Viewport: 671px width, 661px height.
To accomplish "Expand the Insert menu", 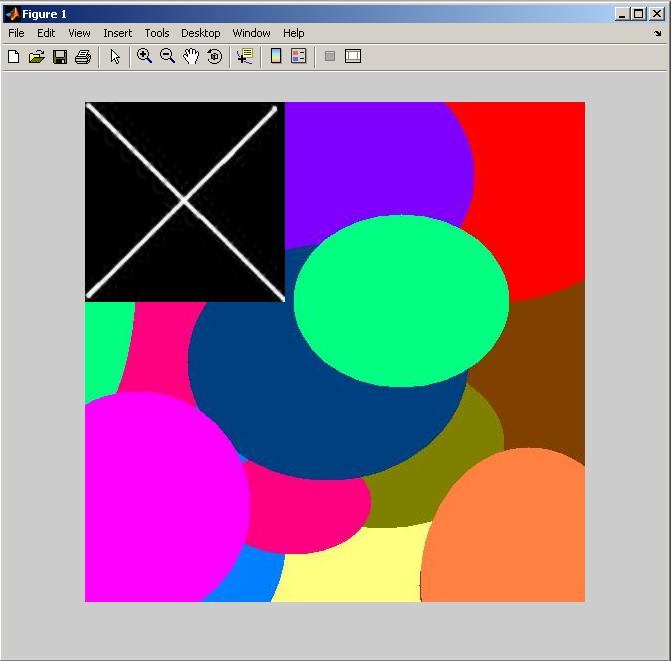I will pyautogui.click(x=118, y=33).
